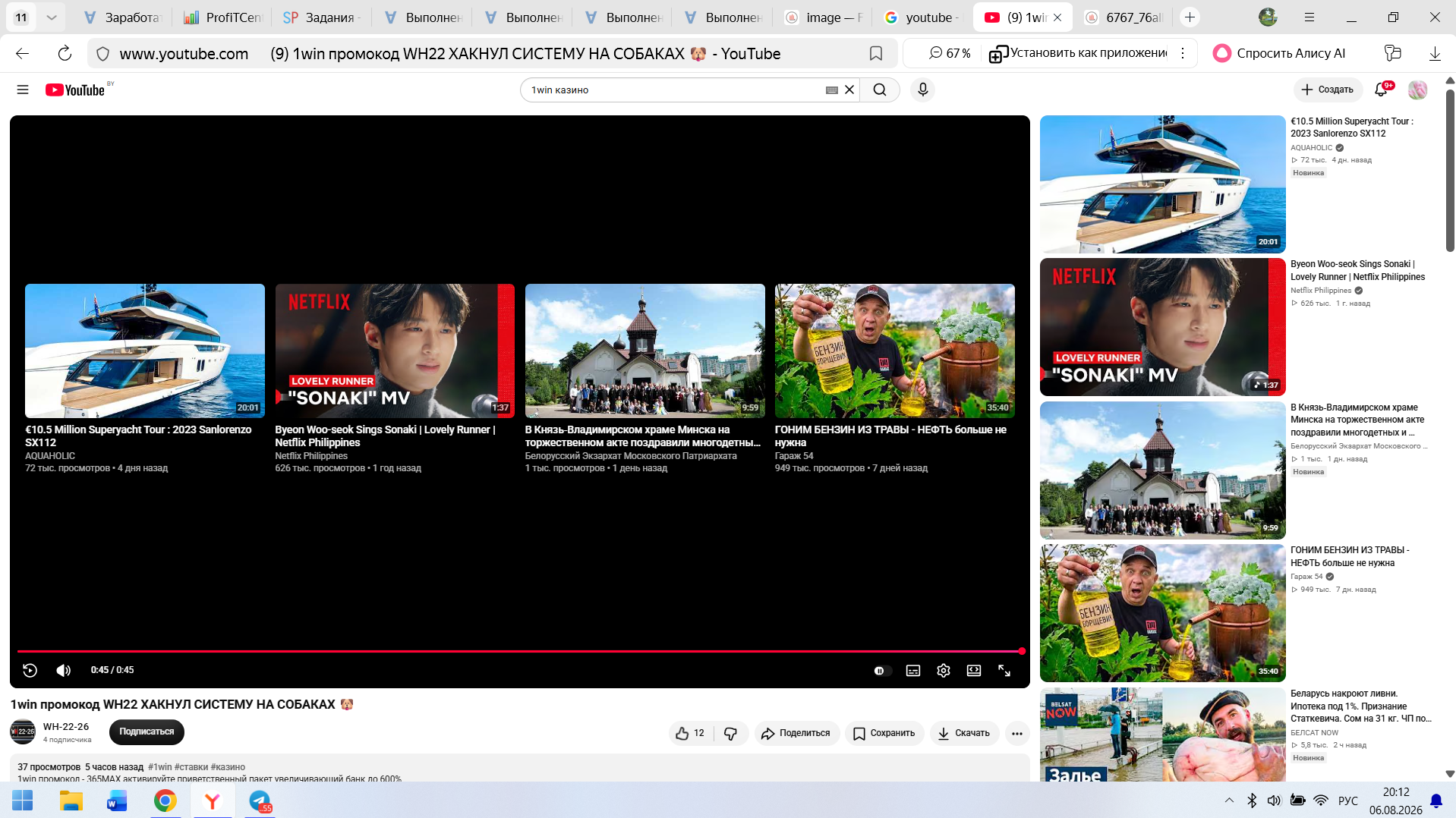
Task: Switch to ProfiTCentr tab
Action: pos(222,17)
